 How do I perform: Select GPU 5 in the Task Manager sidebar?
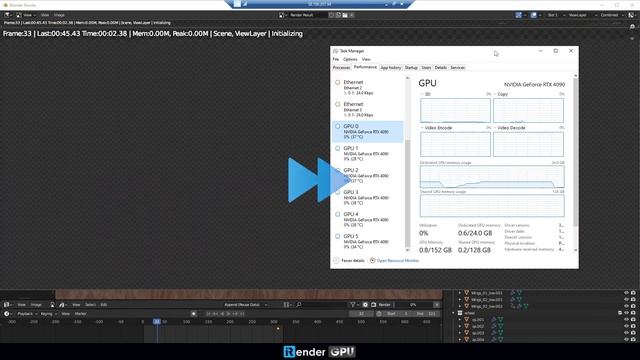tap(368, 242)
